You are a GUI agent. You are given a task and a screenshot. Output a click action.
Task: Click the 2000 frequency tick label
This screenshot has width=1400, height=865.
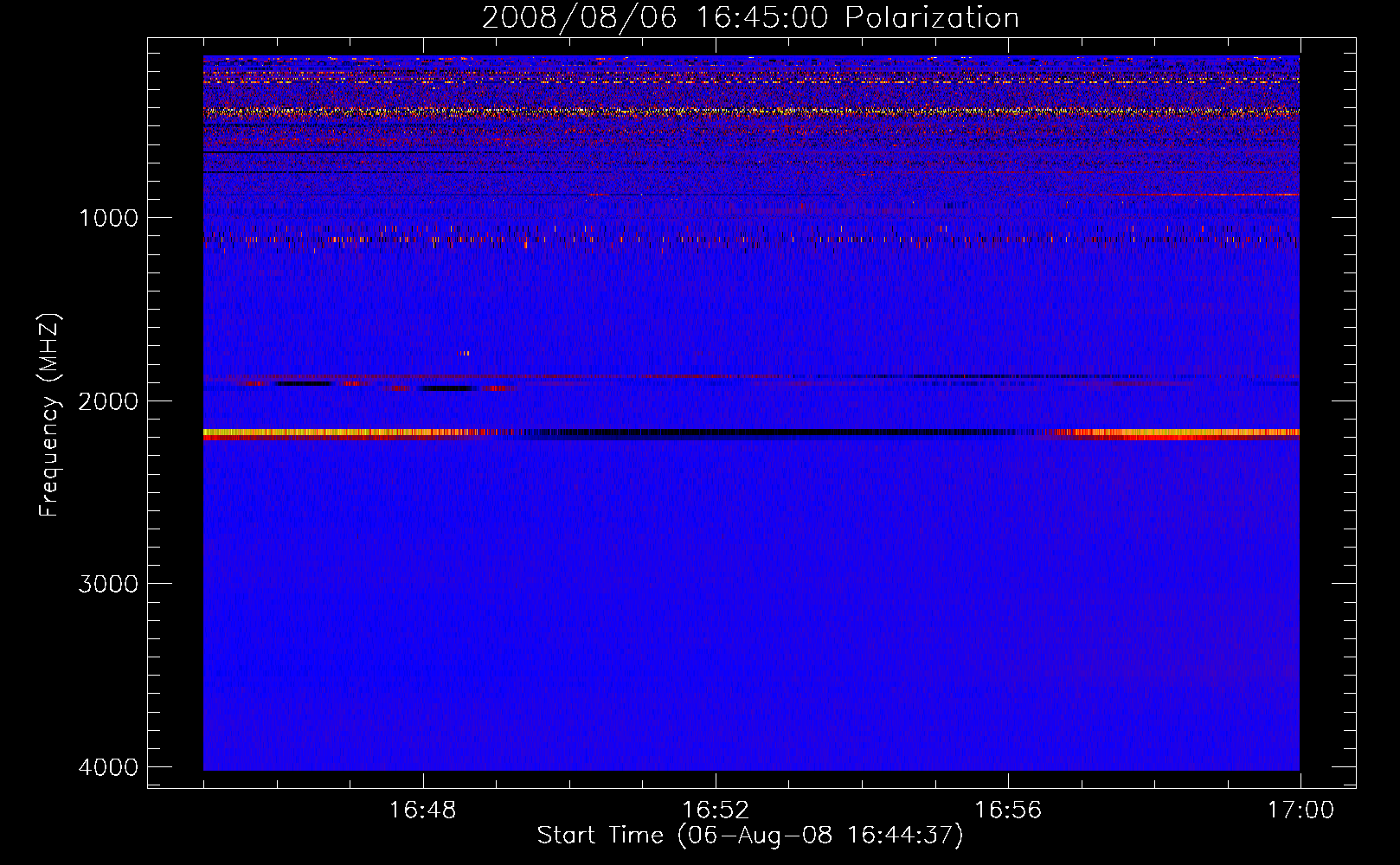108,400
